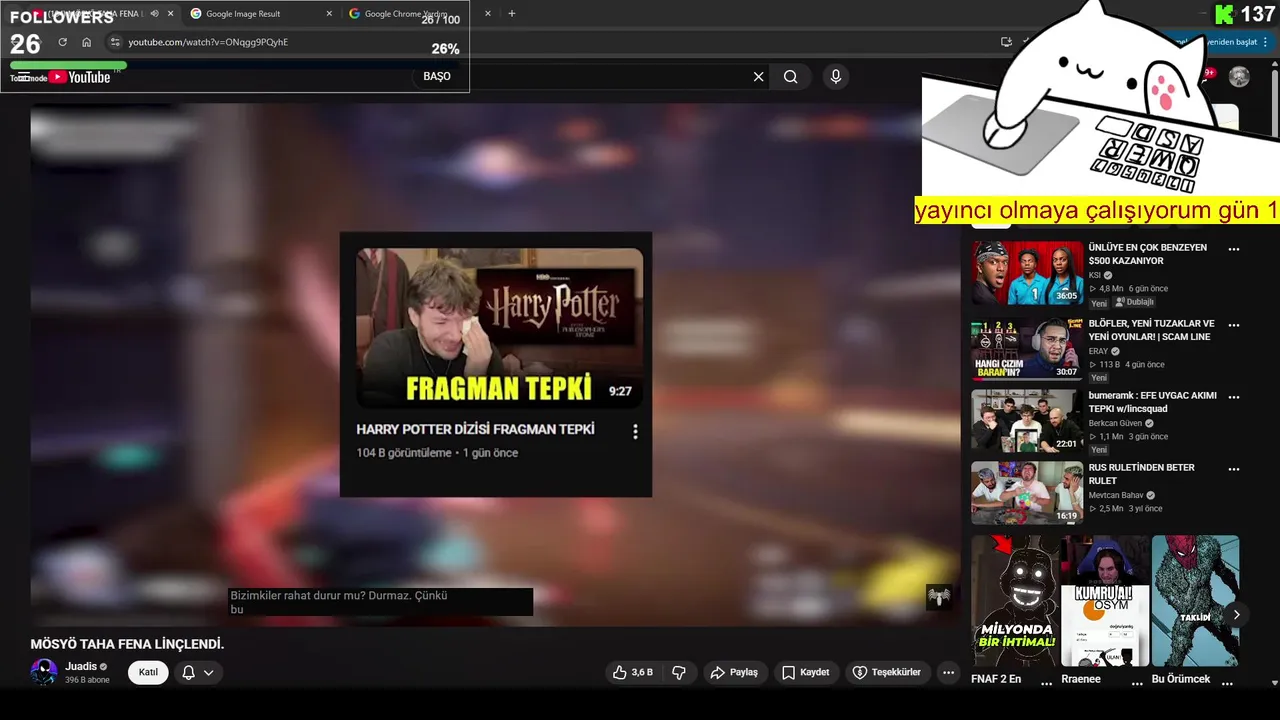Click the Berkcan Güven channel name
This screenshot has height=720, width=1280.
[x=1115, y=423]
